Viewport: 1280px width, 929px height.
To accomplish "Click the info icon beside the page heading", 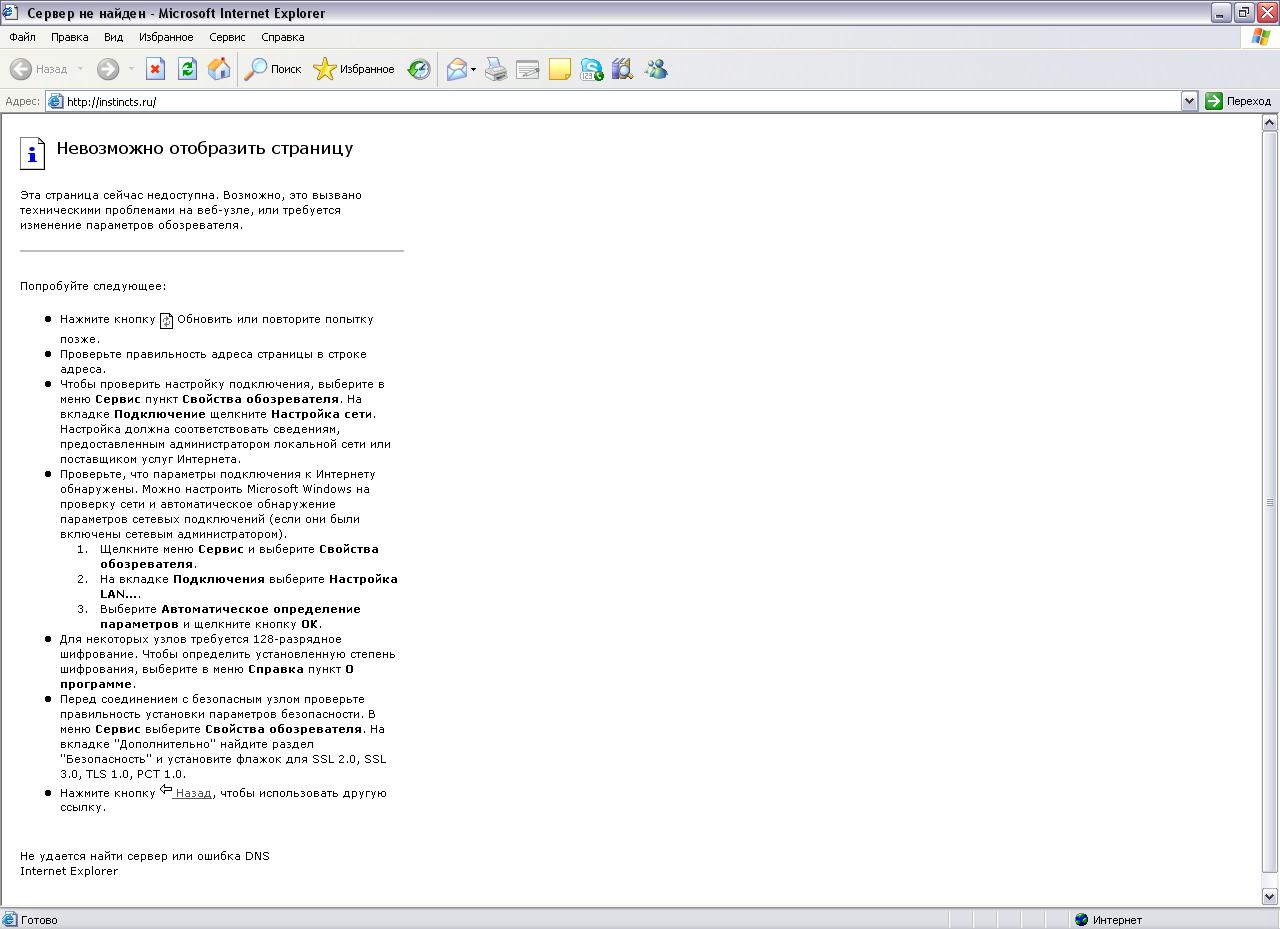I will [33, 153].
